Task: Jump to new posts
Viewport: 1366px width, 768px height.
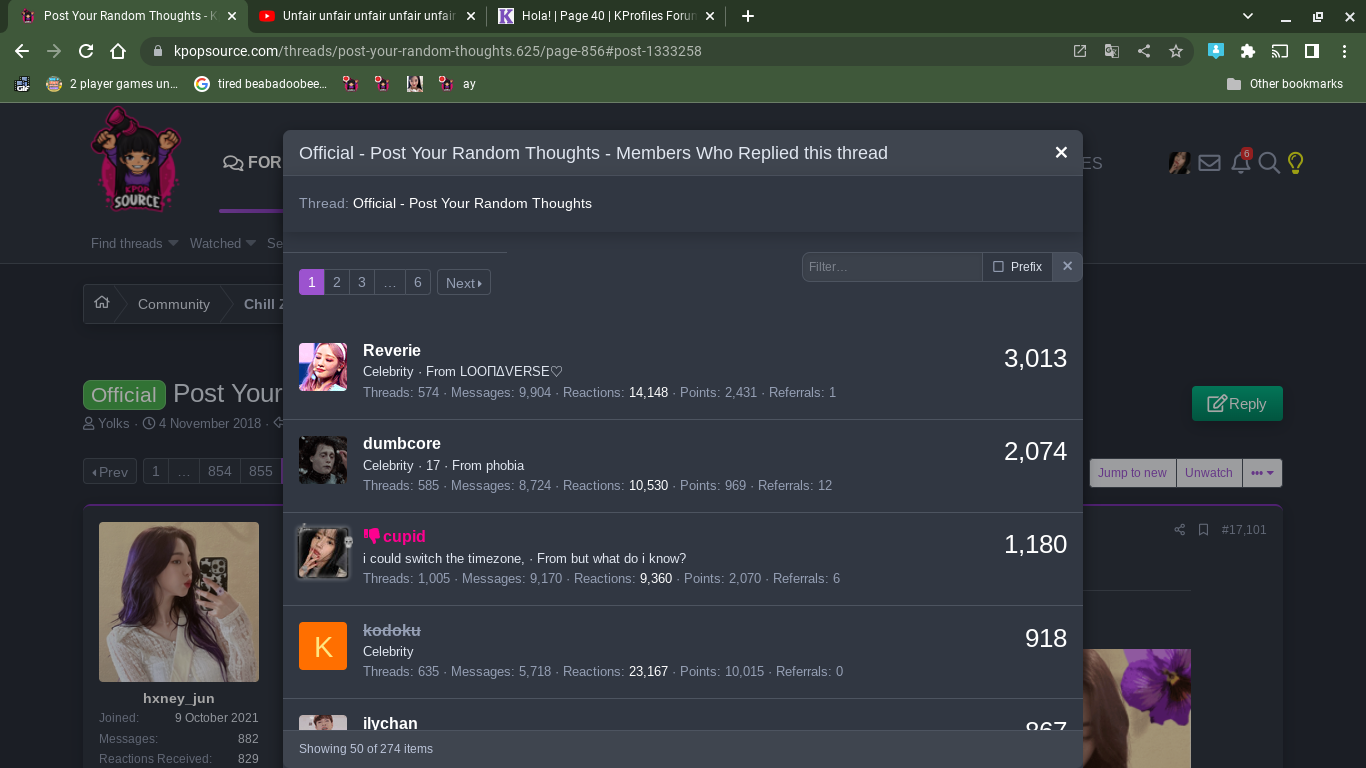Action: 1132,473
